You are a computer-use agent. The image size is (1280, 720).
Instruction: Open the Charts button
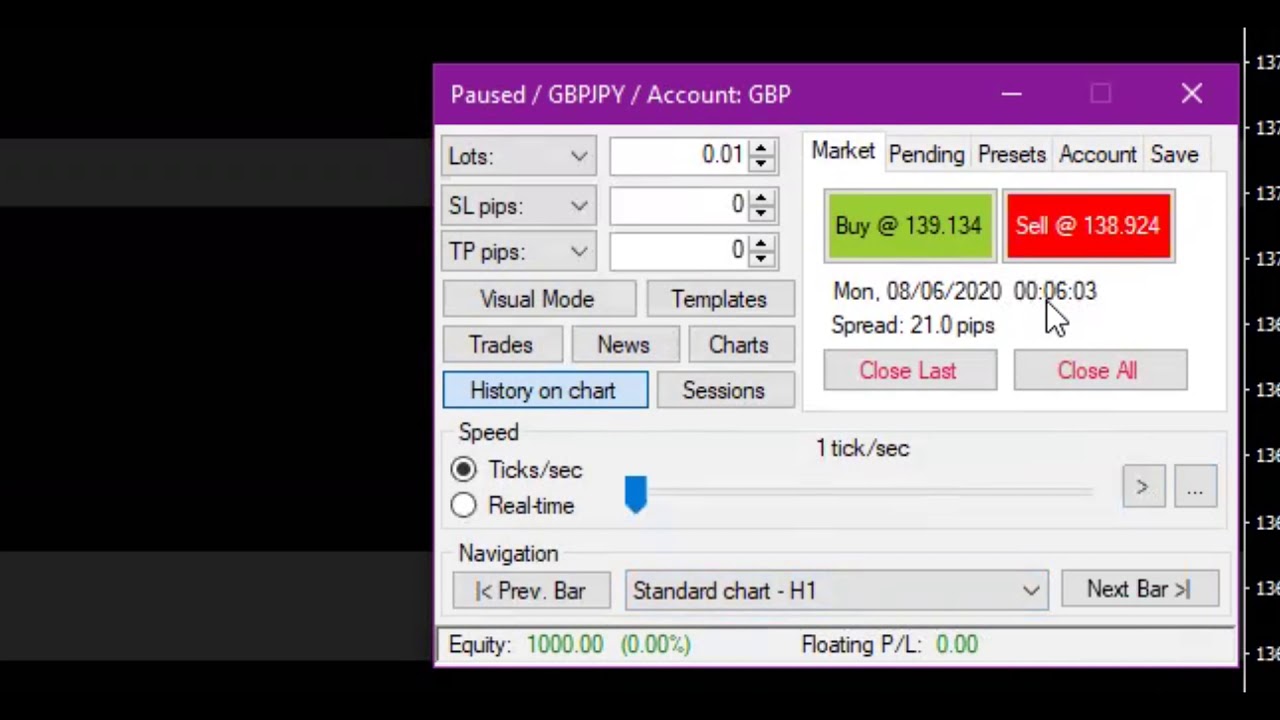click(739, 344)
